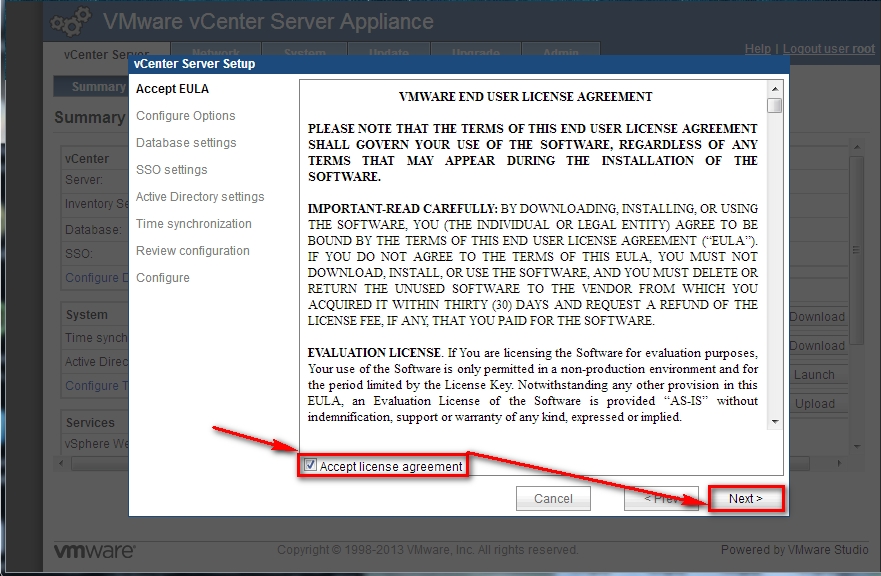The image size is (881, 576).
Task: Click horizontal scrollbar left arrow
Action: pos(61,464)
